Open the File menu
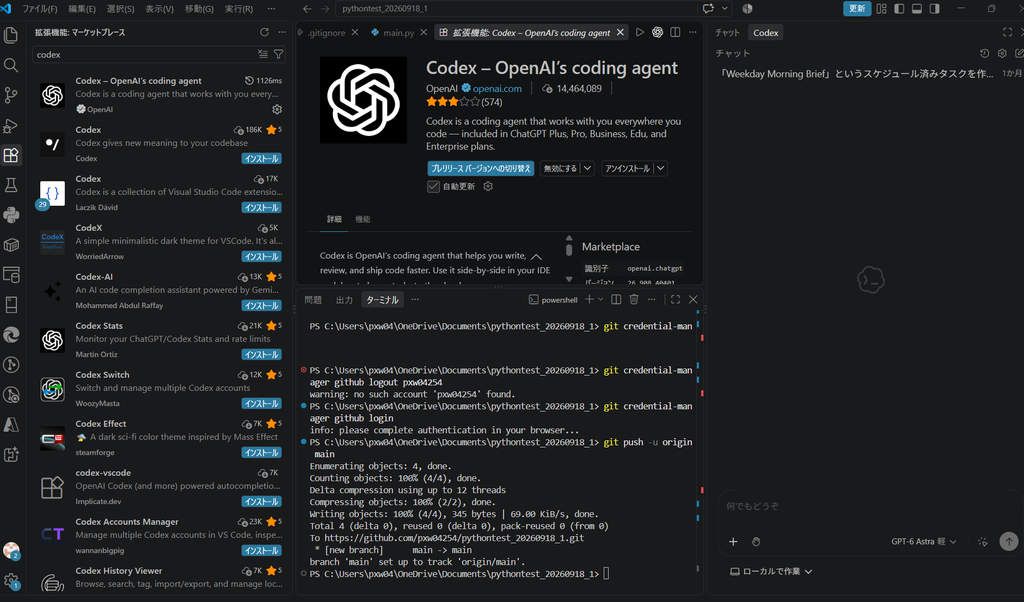The width and height of the screenshot is (1024, 602). coord(40,8)
